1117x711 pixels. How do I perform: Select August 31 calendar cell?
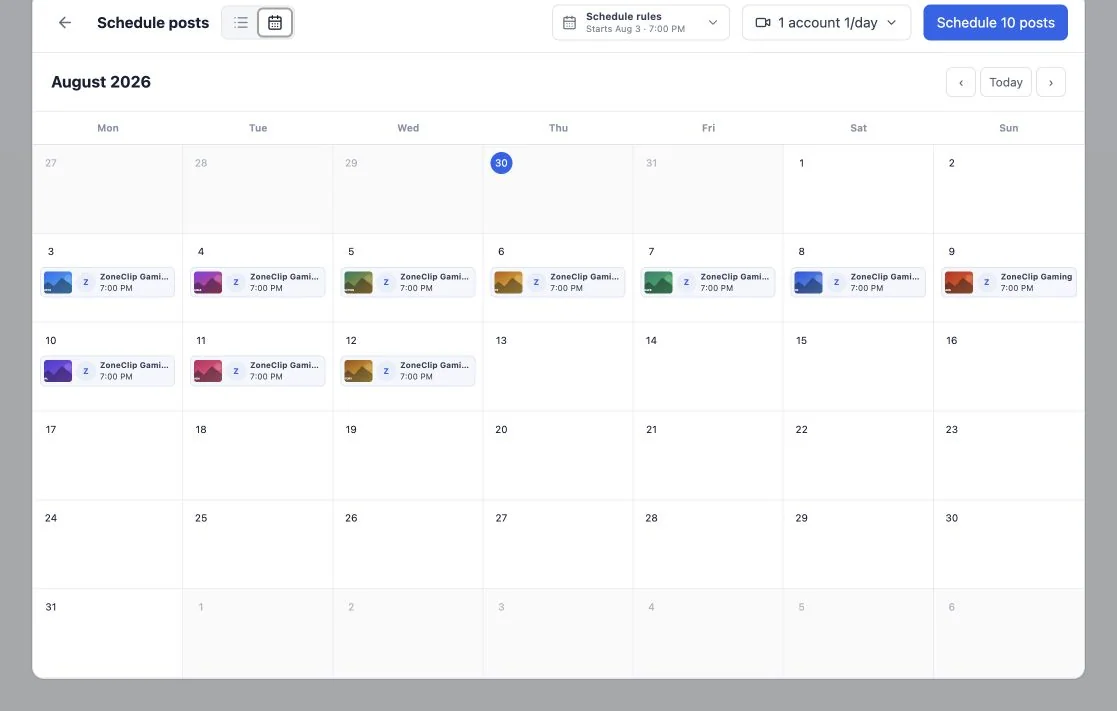[x=108, y=633]
